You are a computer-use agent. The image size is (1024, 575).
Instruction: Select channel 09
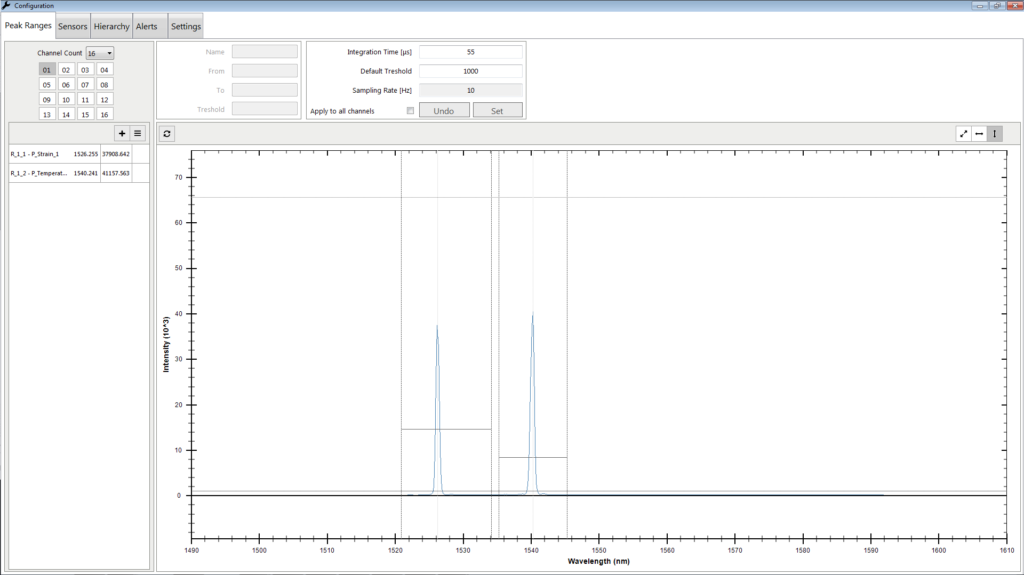coord(46,99)
